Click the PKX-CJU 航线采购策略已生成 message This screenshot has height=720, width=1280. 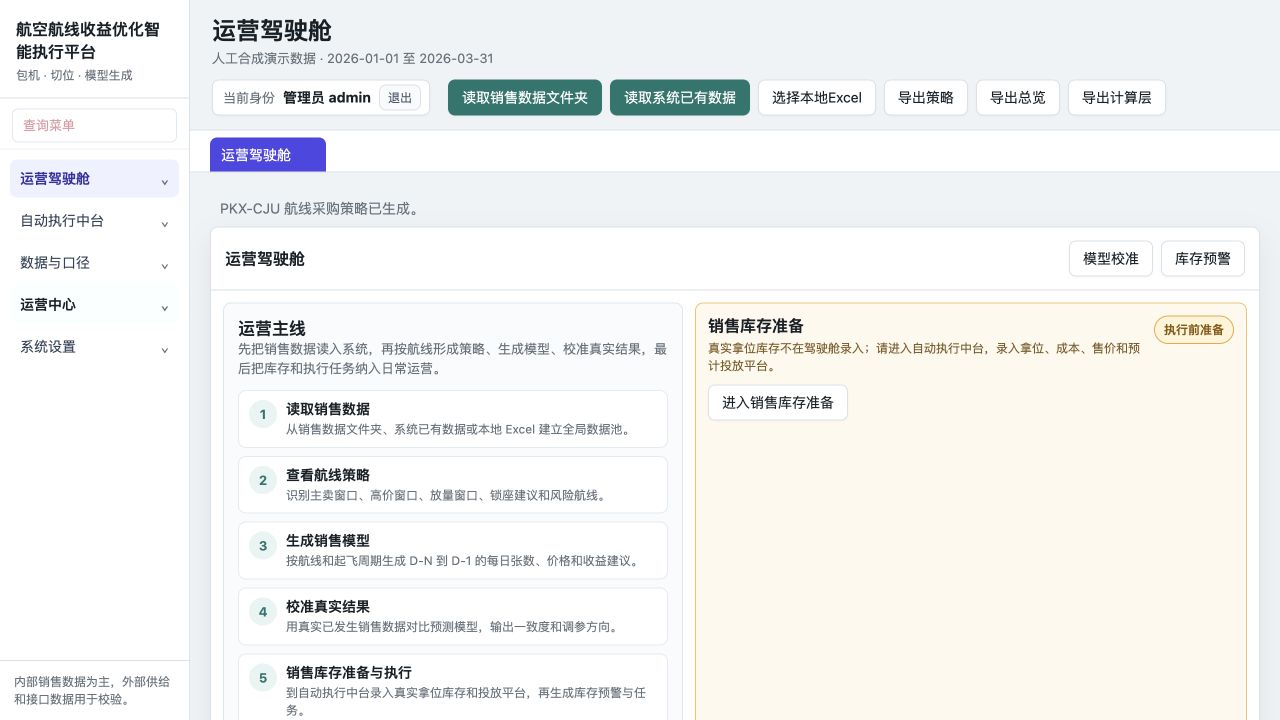tap(319, 209)
